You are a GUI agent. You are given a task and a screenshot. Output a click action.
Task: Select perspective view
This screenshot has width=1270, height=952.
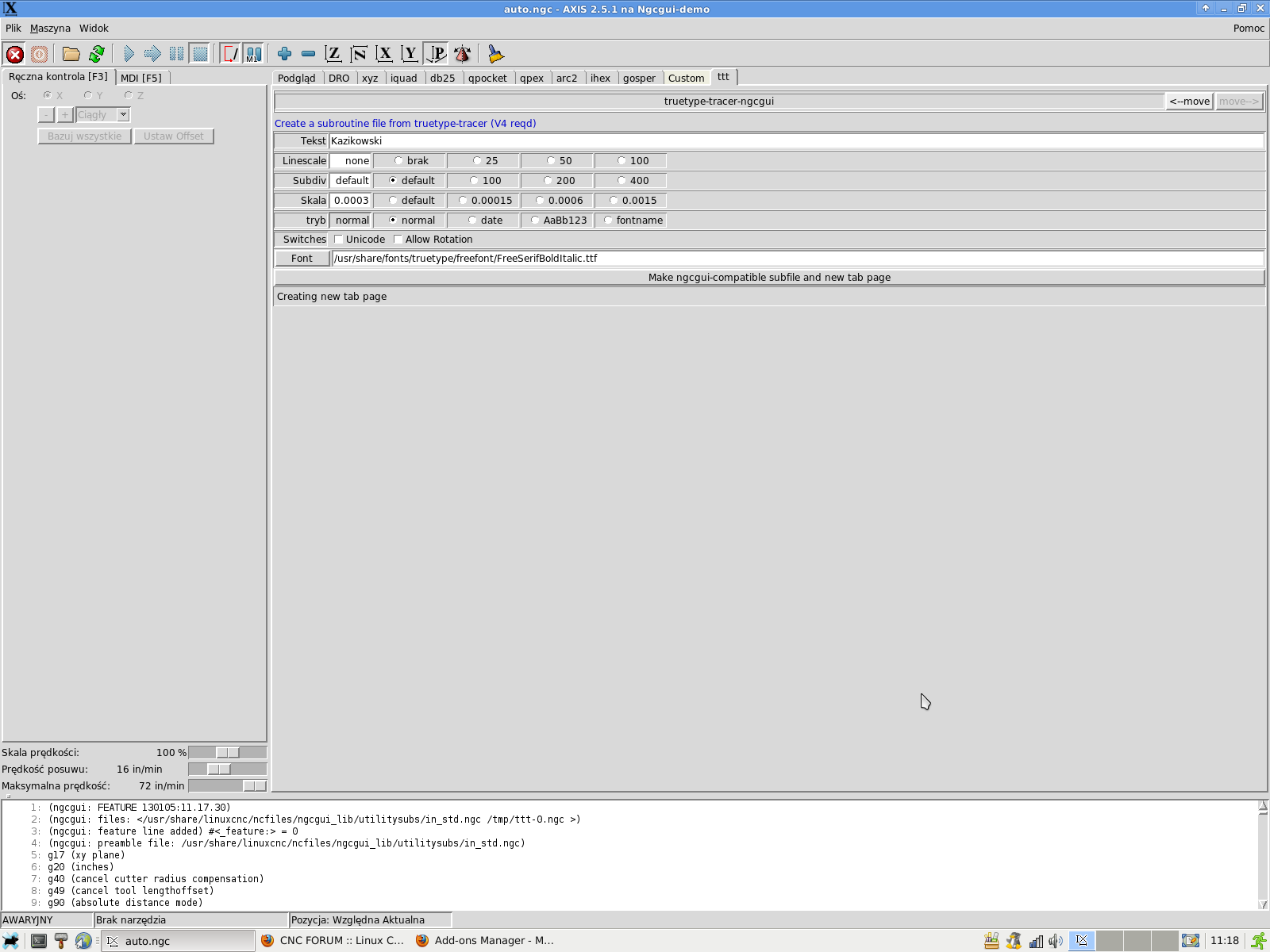click(436, 54)
